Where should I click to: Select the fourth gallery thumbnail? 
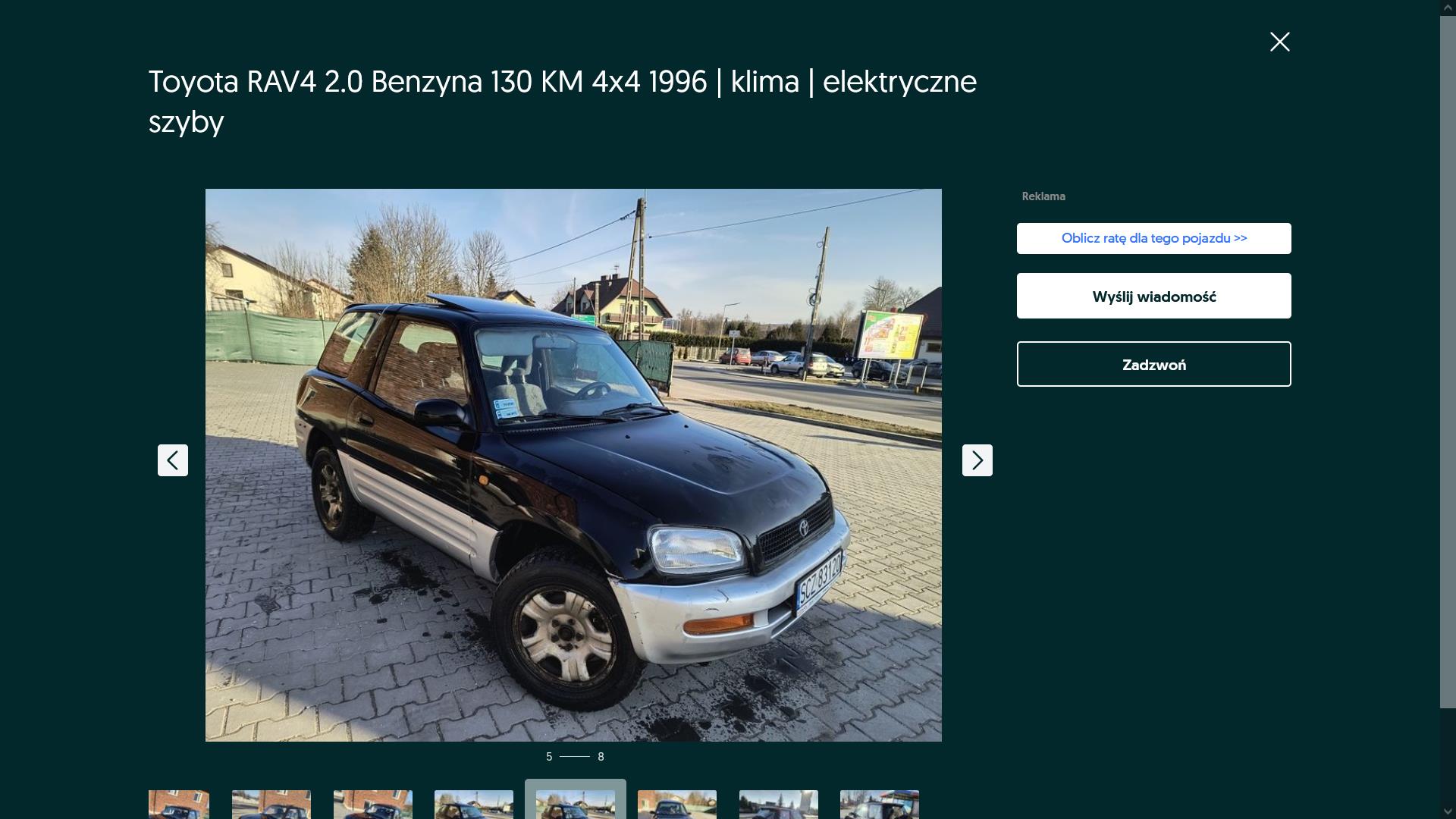(x=474, y=805)
